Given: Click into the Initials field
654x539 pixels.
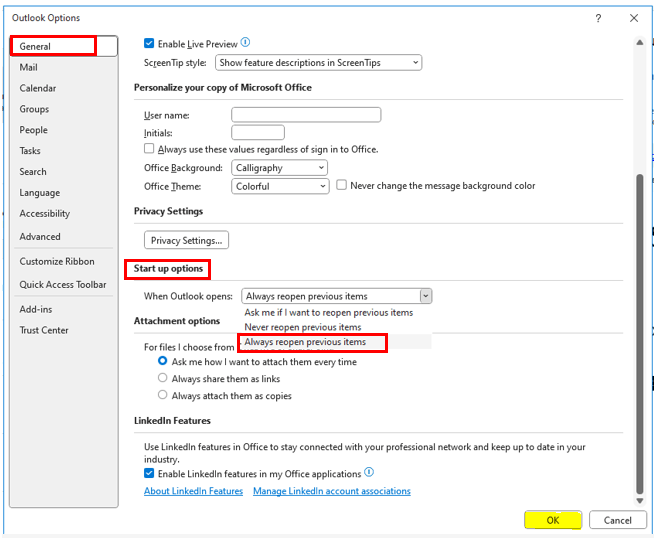Looking at the screenshot, I should [x=258, y=132].
